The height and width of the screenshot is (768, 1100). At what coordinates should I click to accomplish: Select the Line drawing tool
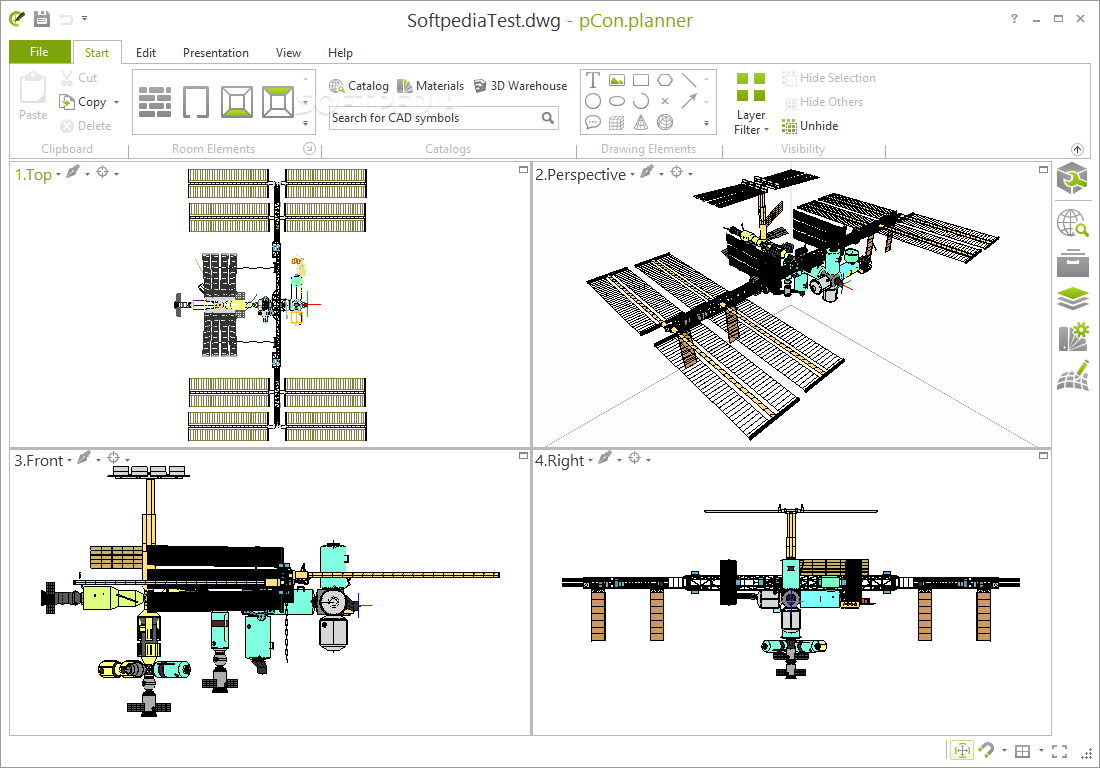point(689,80)
